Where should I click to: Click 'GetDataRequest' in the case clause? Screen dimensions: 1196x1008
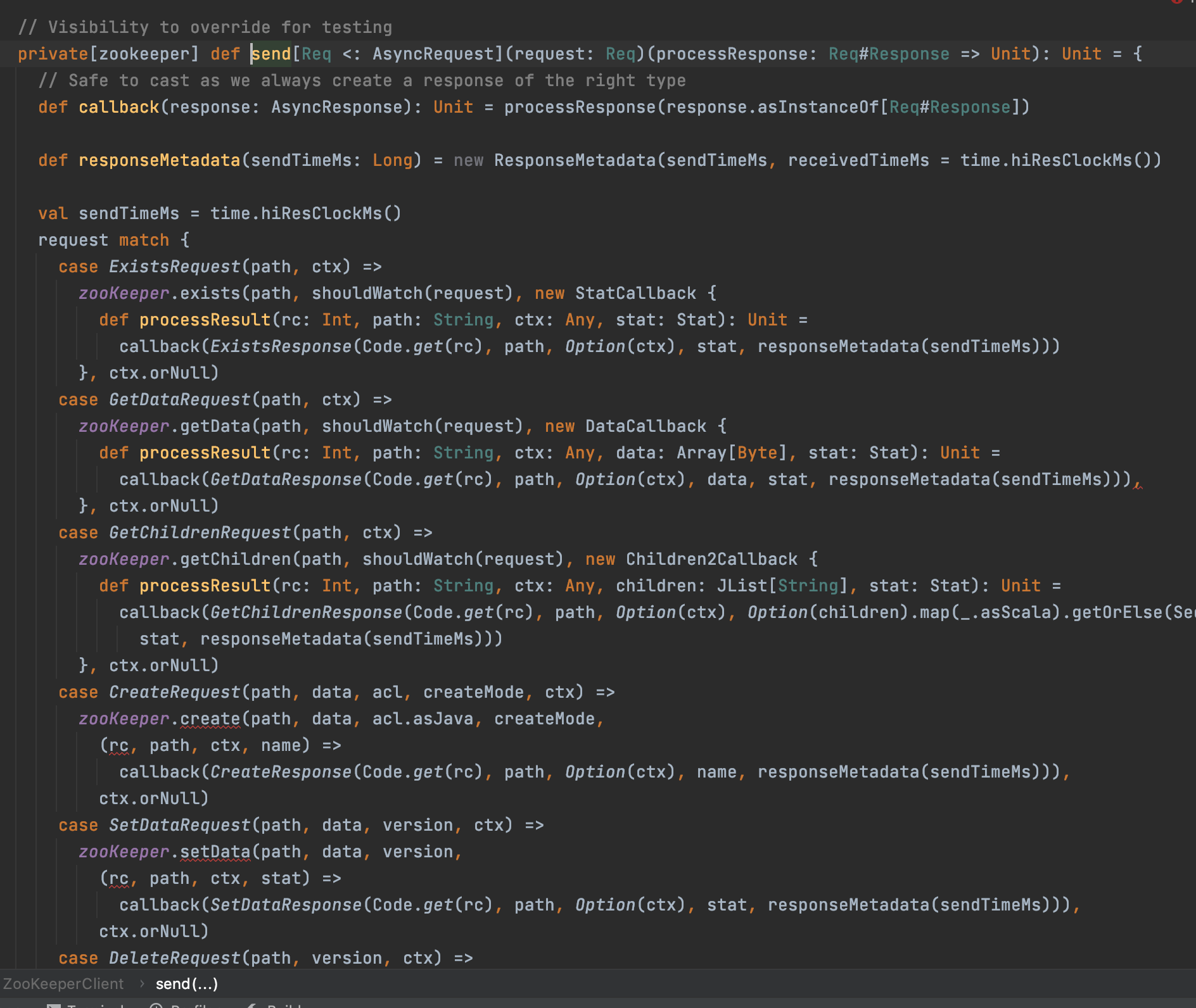(x=180, y=400)
